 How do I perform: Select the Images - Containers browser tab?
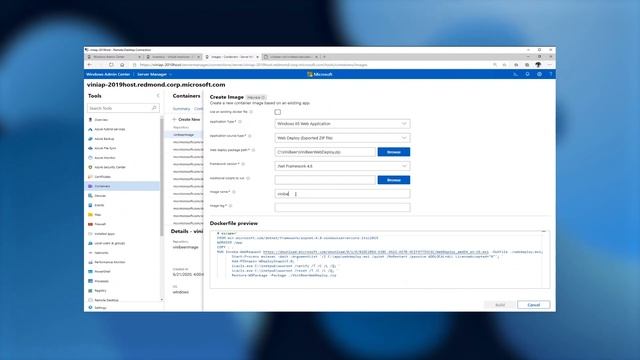click(x=232, y=57)
